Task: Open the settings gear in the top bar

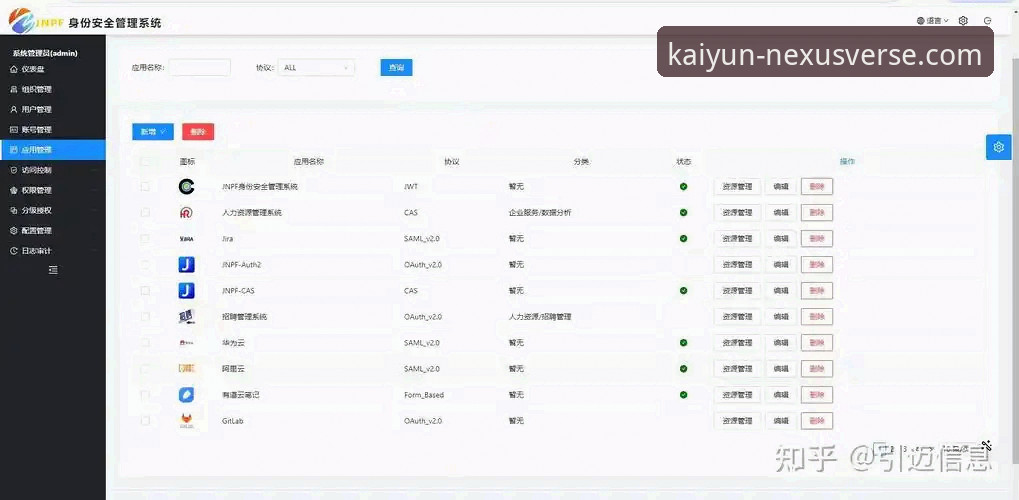Action: click(963, 21)
